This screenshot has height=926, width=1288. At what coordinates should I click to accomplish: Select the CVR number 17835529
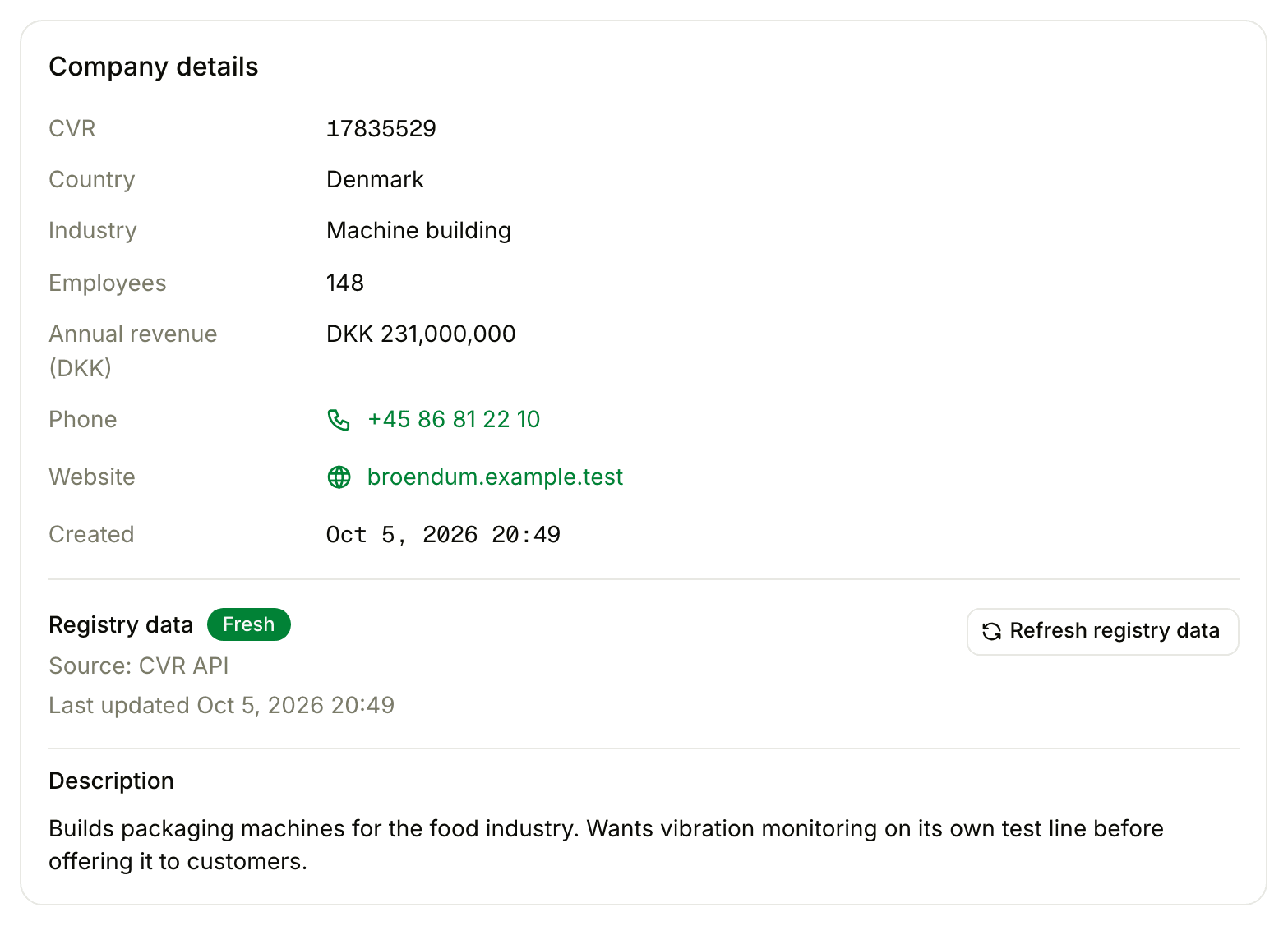tap(381, 129)
